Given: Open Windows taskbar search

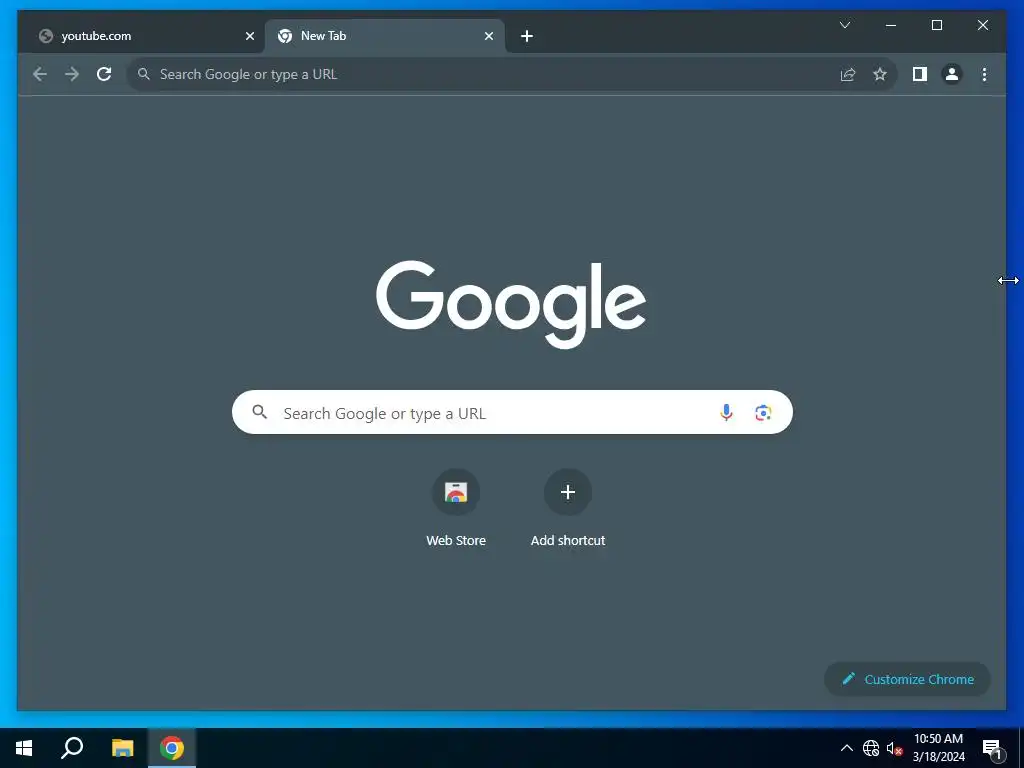Looking at the screenshot, I should [72, 748].
